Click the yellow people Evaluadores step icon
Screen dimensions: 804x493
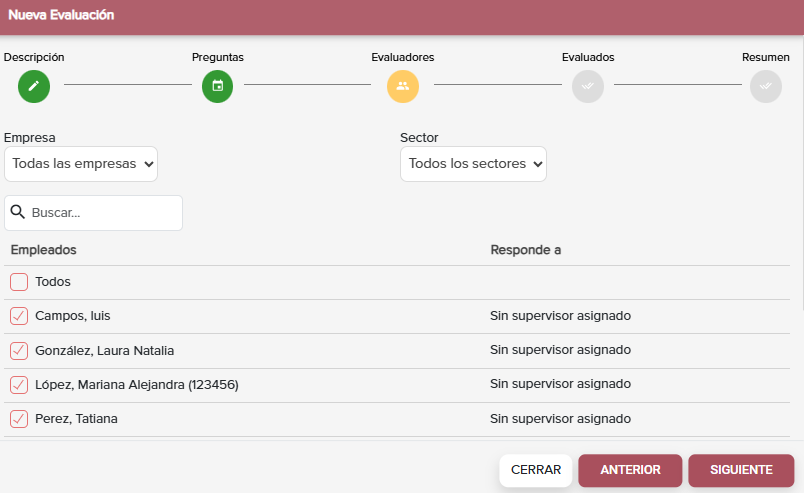[x=403, y=86]
